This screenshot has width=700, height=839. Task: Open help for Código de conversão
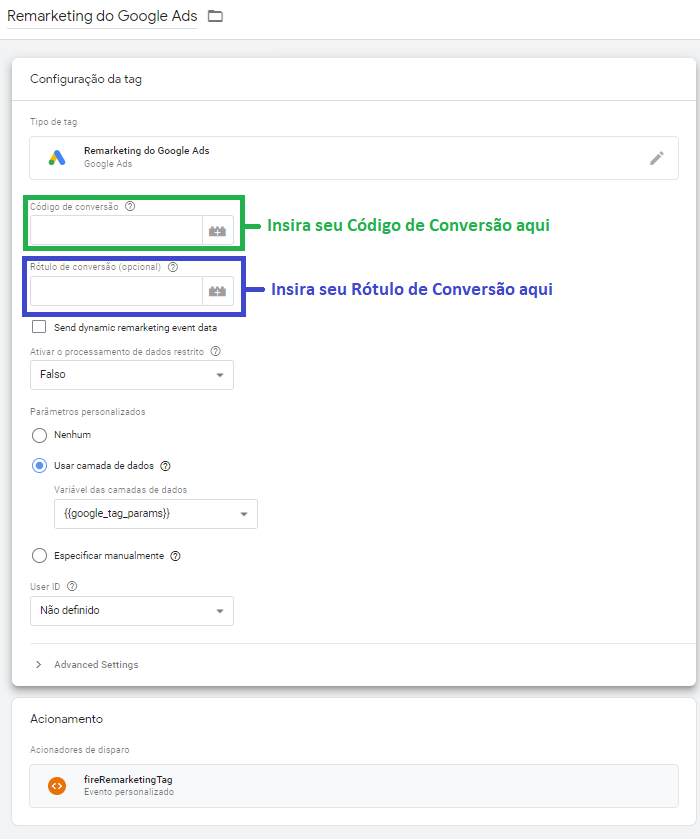(130, 206)
